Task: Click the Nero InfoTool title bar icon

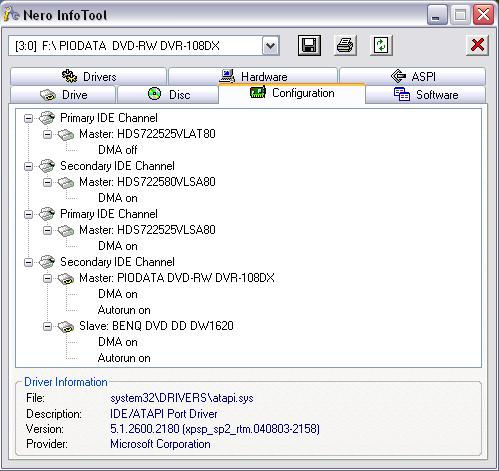Action: (x=12, y=14)
